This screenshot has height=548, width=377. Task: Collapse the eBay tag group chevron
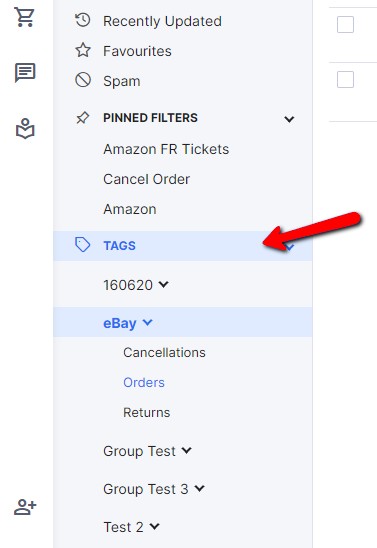pos(148,322)
